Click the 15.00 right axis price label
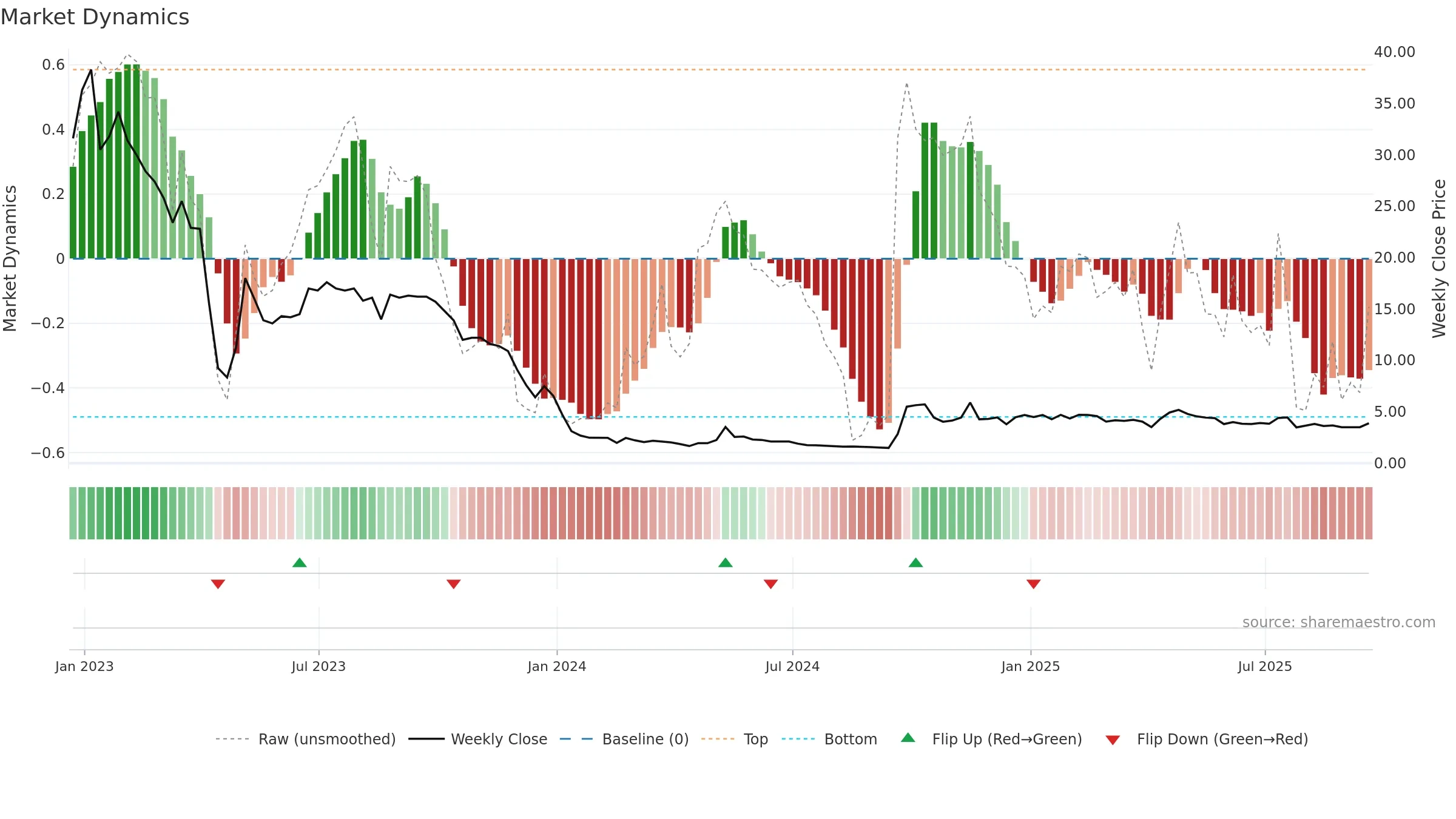This screenshot has height=819, width=1456. tap(1395, 309)
